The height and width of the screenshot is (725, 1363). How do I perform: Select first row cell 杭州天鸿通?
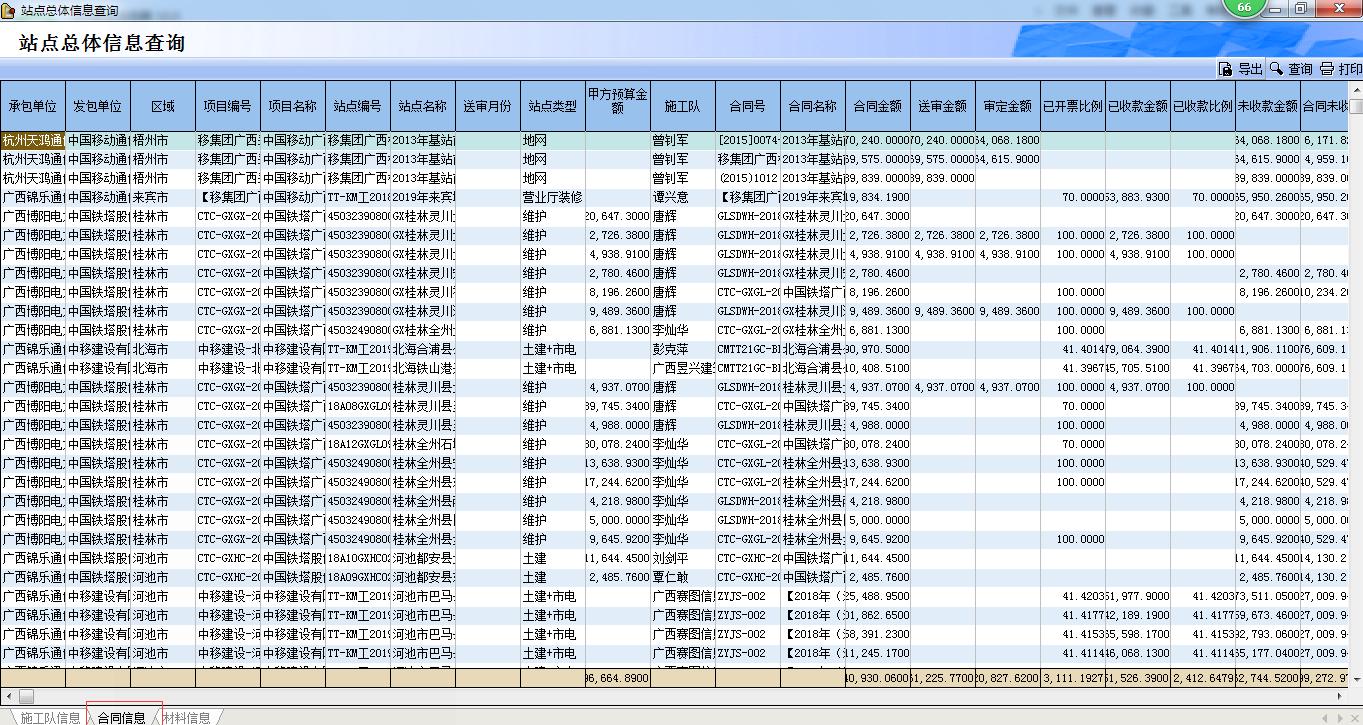click(33, 141)
